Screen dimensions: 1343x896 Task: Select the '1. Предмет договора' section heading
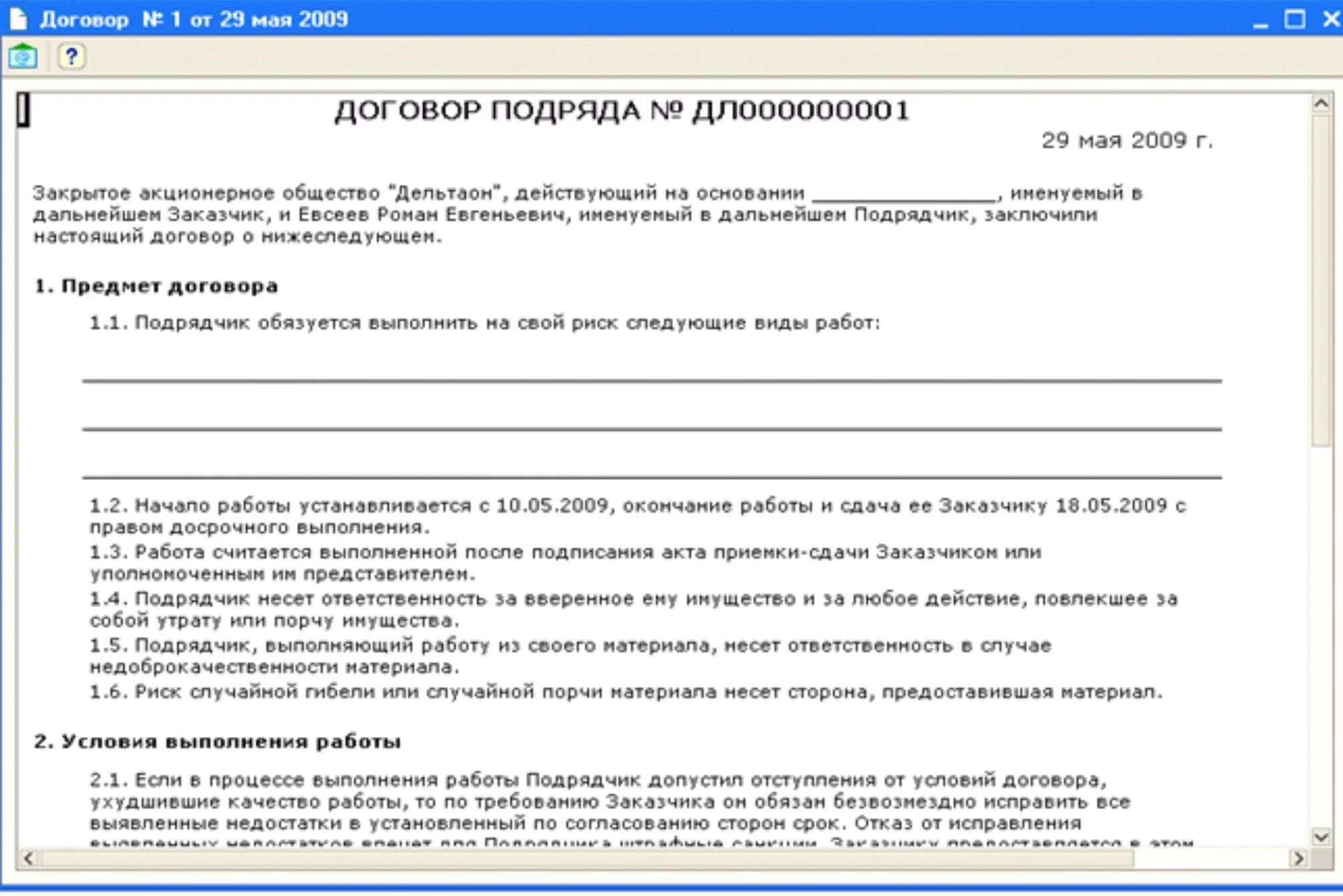click(156, 286)
